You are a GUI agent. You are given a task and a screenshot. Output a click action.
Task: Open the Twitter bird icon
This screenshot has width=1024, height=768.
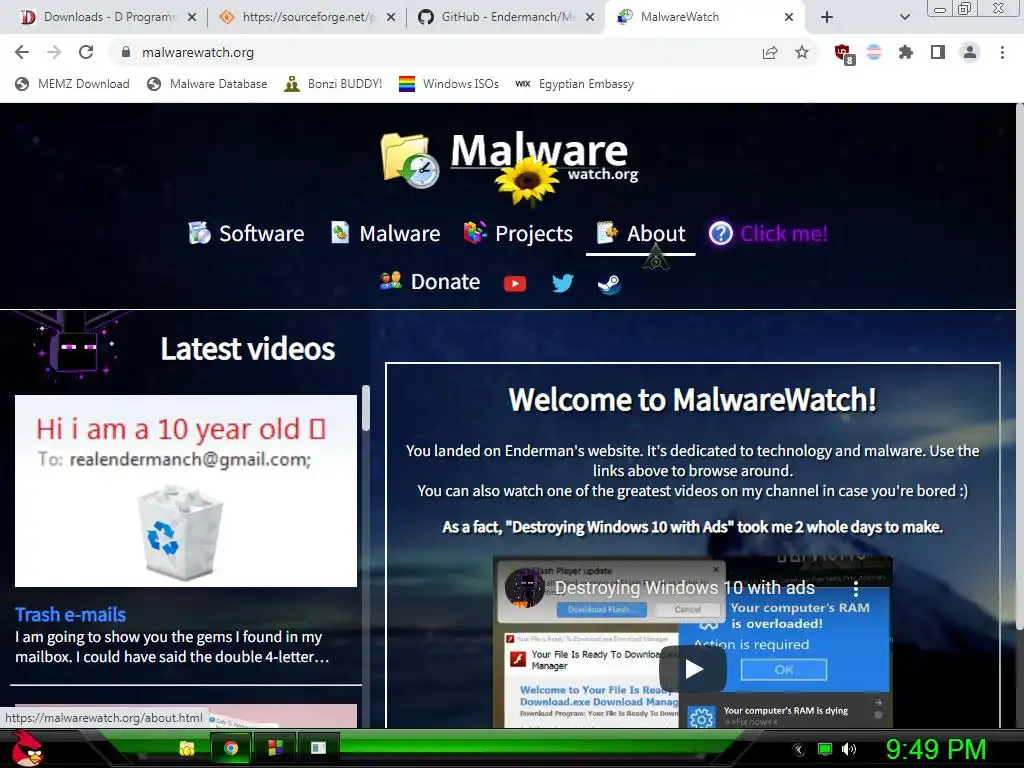562,283
